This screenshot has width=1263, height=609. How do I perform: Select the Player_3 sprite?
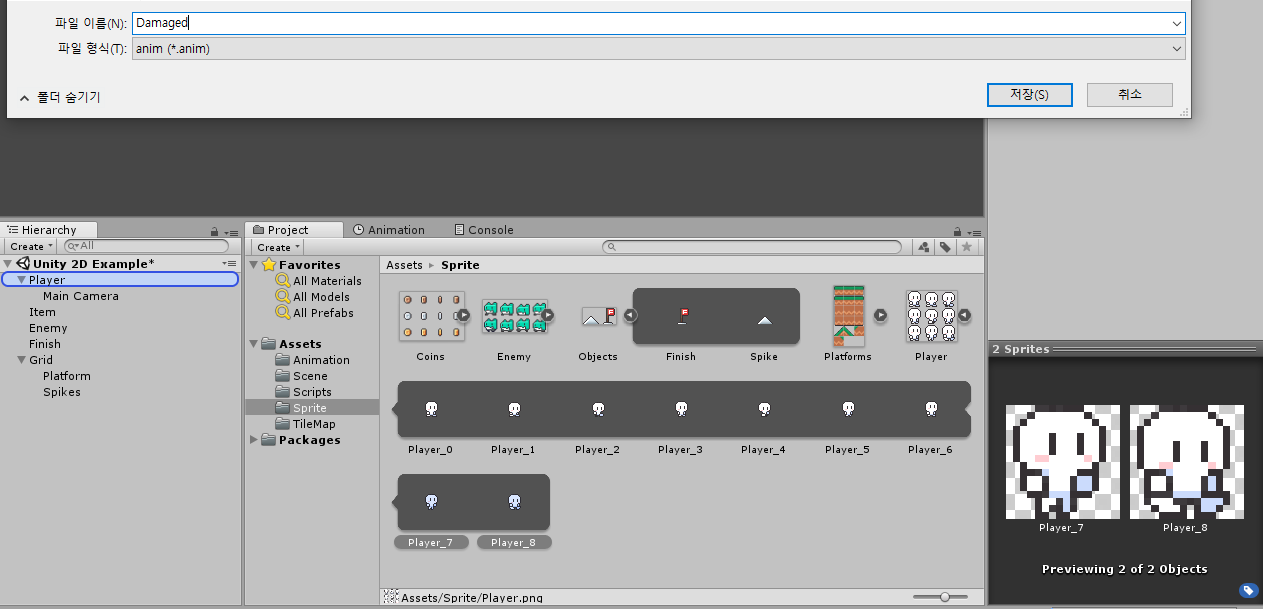(681, 408)
